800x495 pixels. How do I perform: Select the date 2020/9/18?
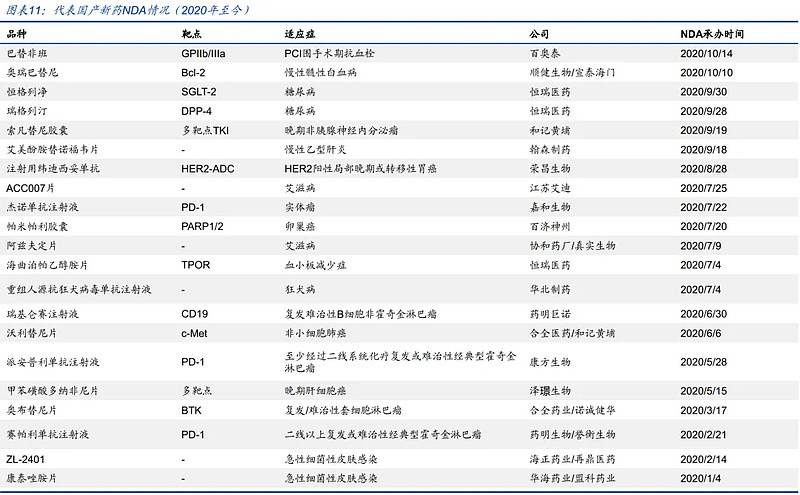(x=704, y=150)
